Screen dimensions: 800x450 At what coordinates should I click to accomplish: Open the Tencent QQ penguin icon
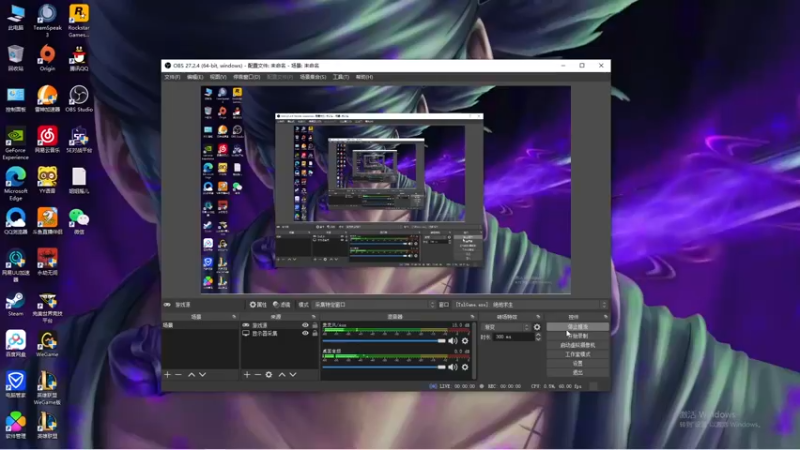(79, 58)
